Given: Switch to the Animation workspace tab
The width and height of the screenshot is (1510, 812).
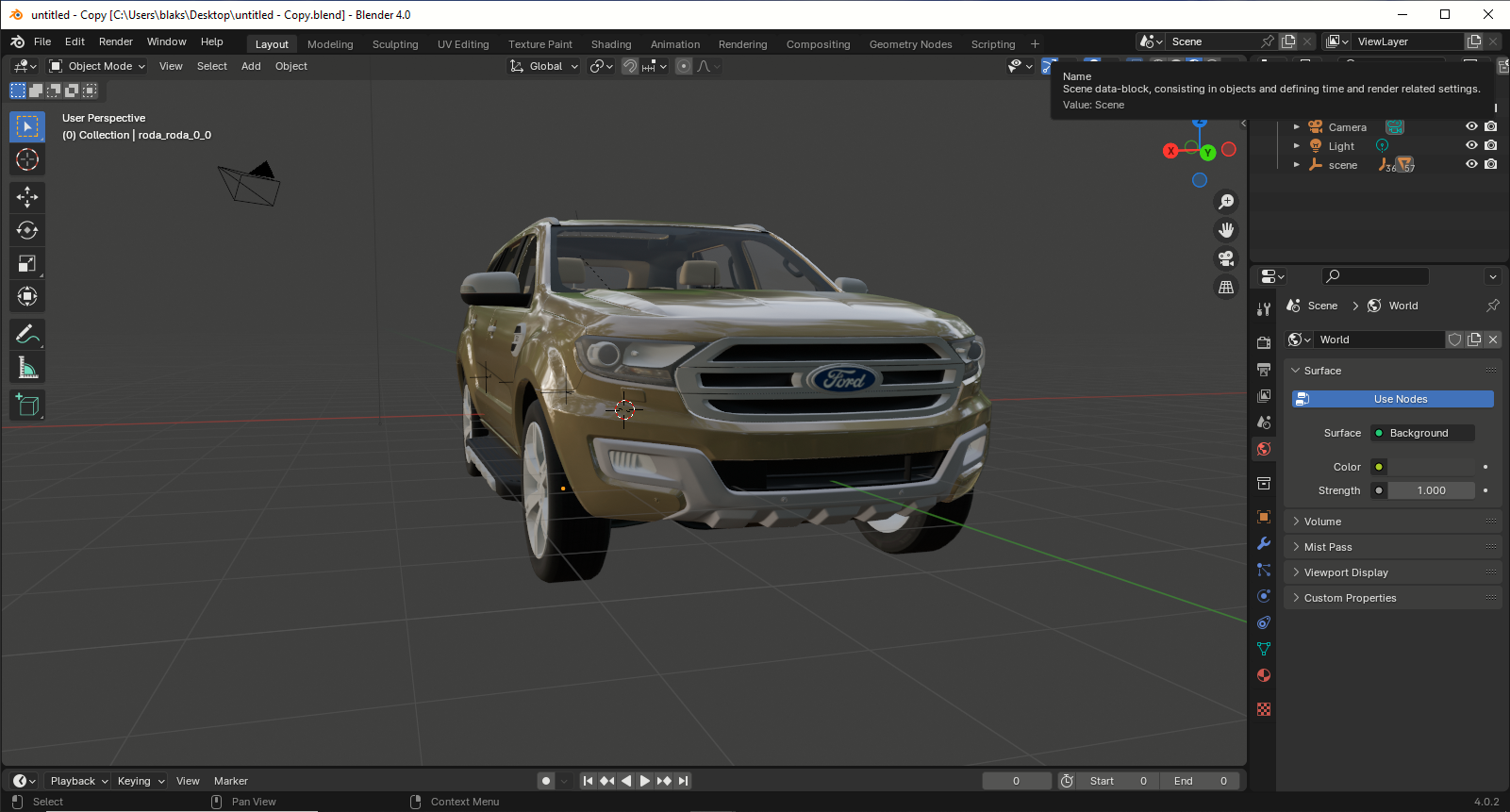Looking at the screenshot, I should (x=675, y=44).
